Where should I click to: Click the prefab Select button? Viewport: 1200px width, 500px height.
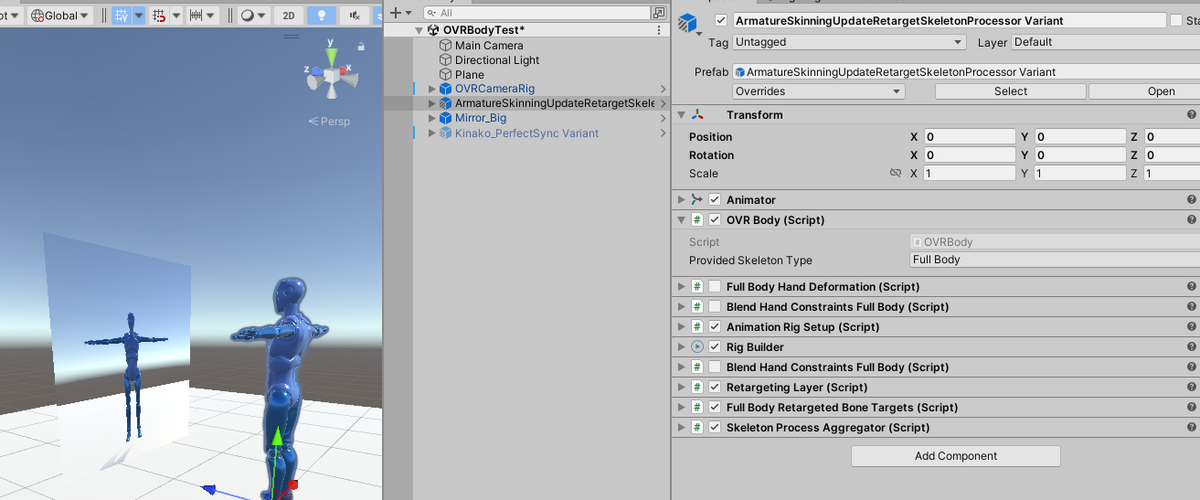[1010, 91]
